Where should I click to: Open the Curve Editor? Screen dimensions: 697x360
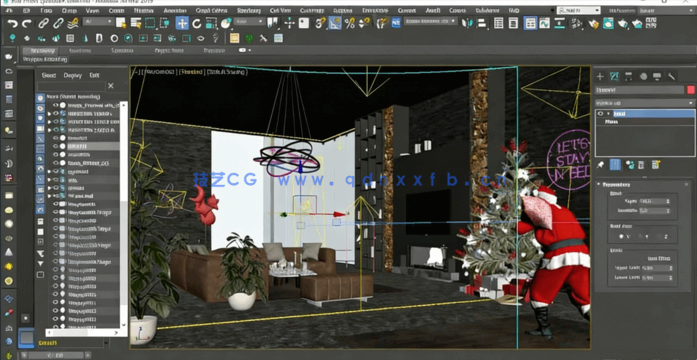point(545,23)
